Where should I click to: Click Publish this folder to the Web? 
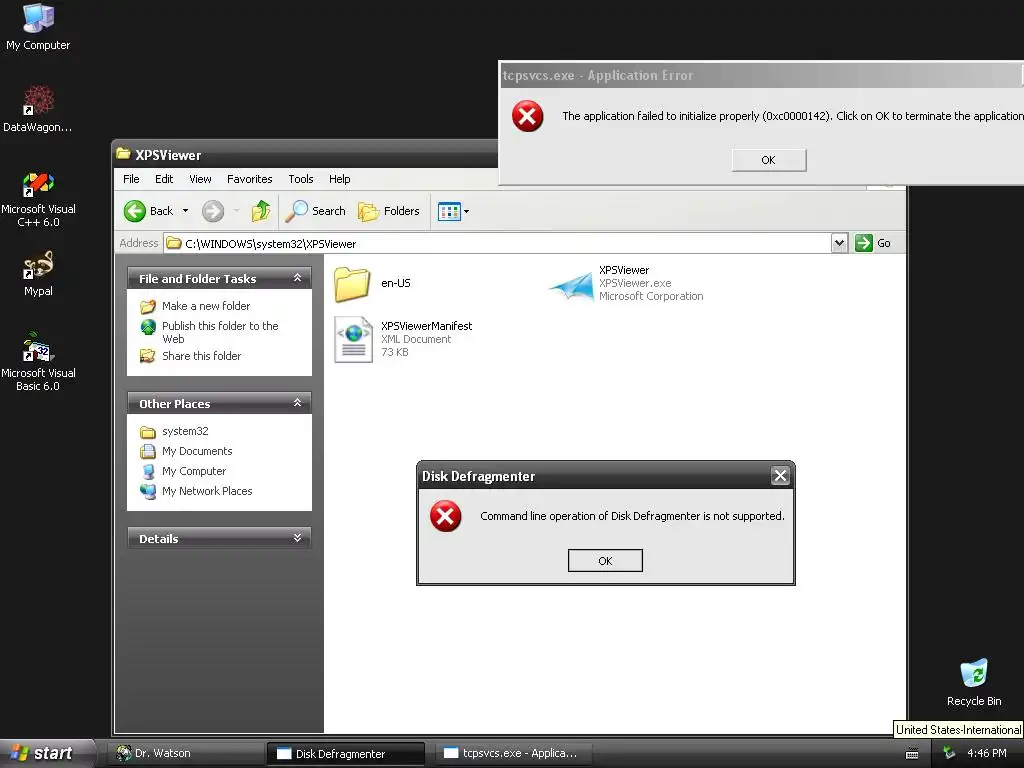tap(220, 332)
